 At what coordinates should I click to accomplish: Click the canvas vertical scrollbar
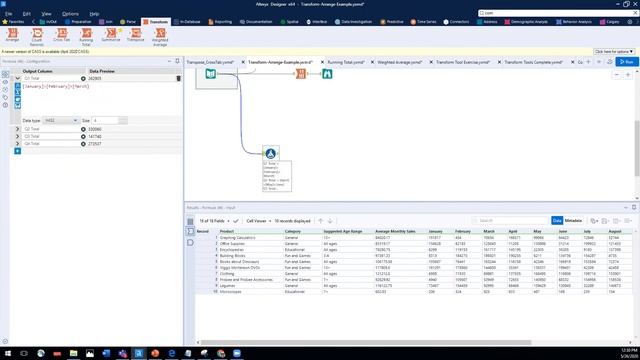coord(637,149)
